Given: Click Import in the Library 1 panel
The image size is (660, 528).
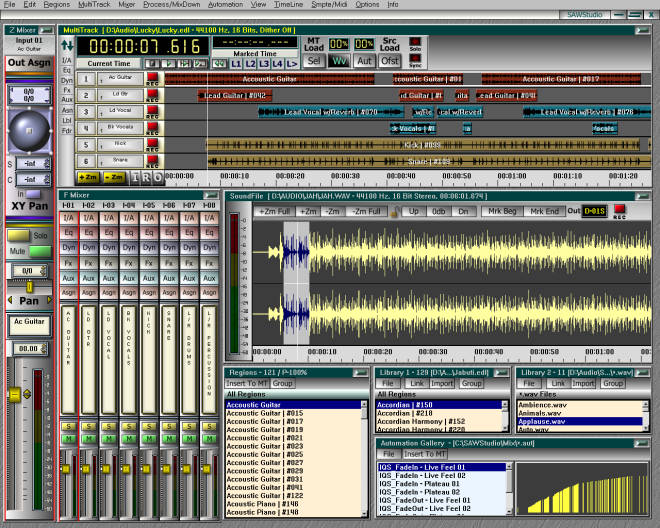Looking at the screenshot, I should pyautogui.click(x=442, y=383).
